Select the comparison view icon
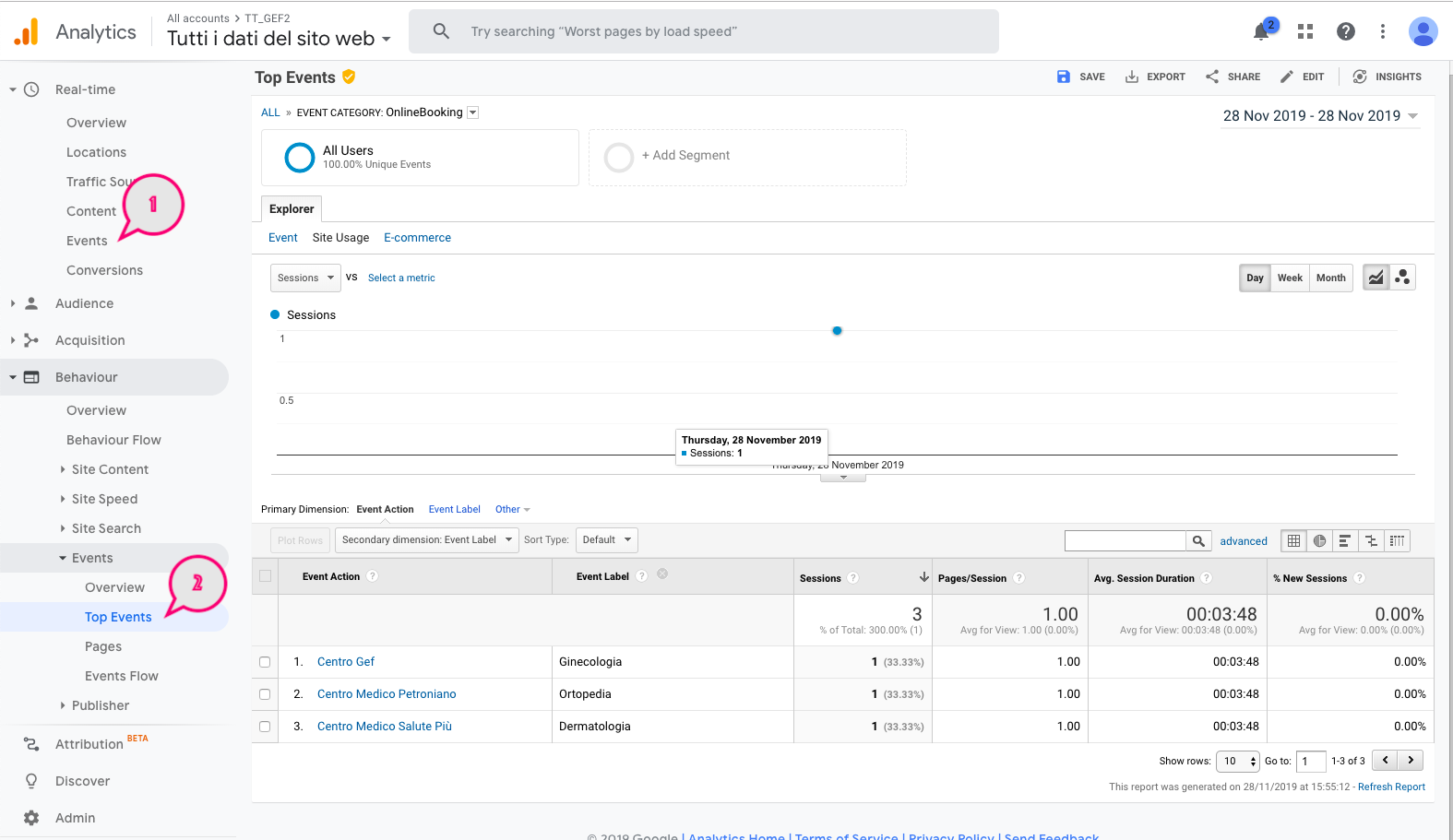 pyautogui.click(x=1371, y=541)
